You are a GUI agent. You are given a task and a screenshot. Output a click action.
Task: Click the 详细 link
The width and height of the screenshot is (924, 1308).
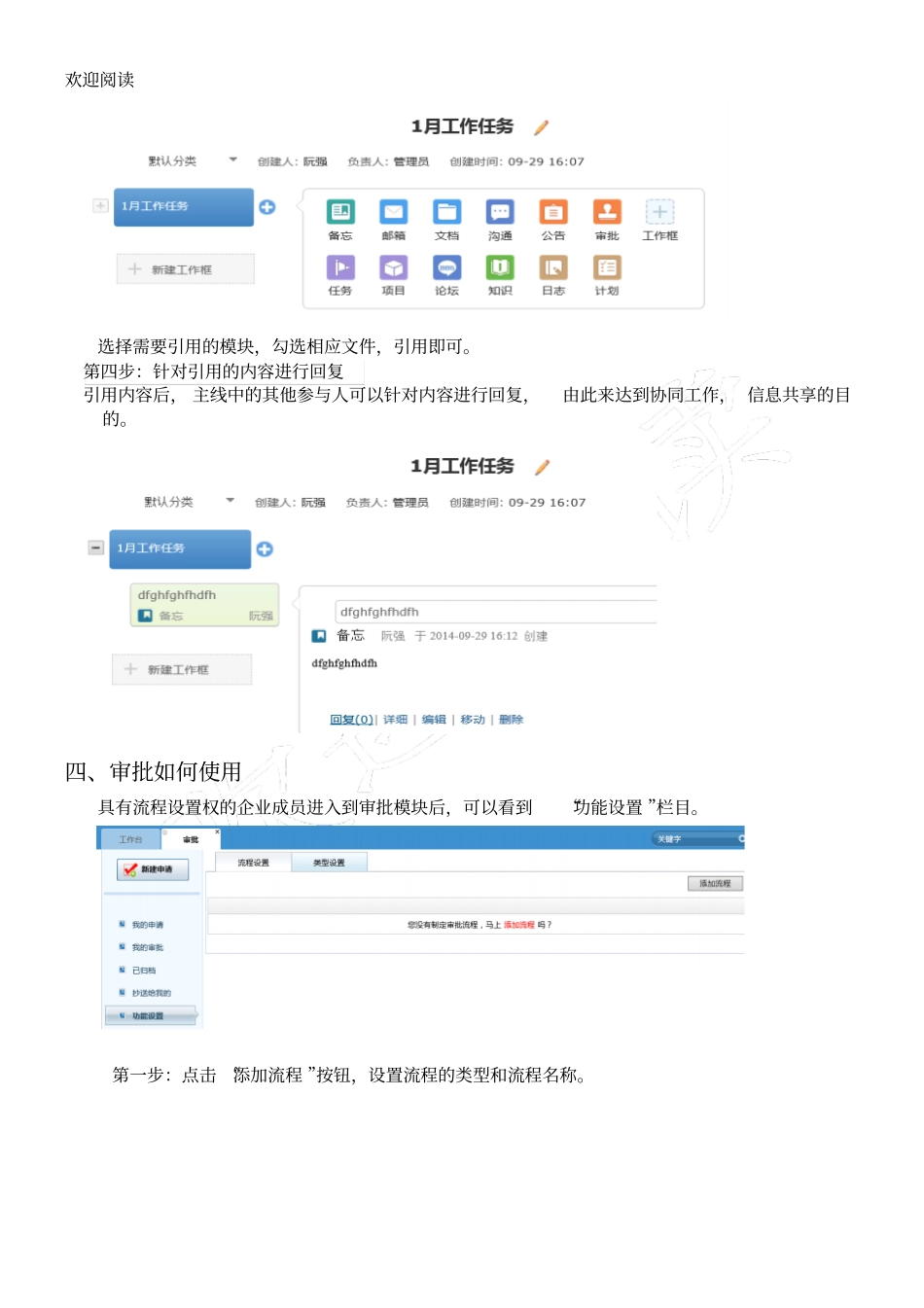click(395, 720)
